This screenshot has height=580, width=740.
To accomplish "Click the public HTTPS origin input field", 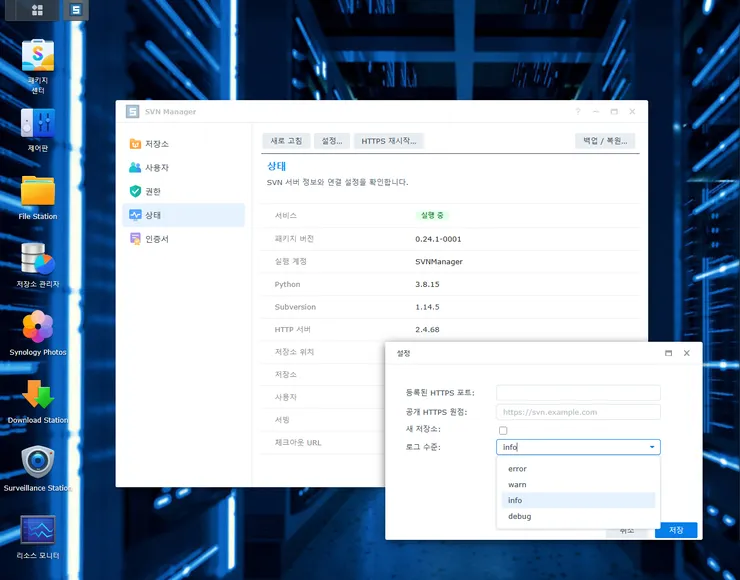I will click(578, 412).
